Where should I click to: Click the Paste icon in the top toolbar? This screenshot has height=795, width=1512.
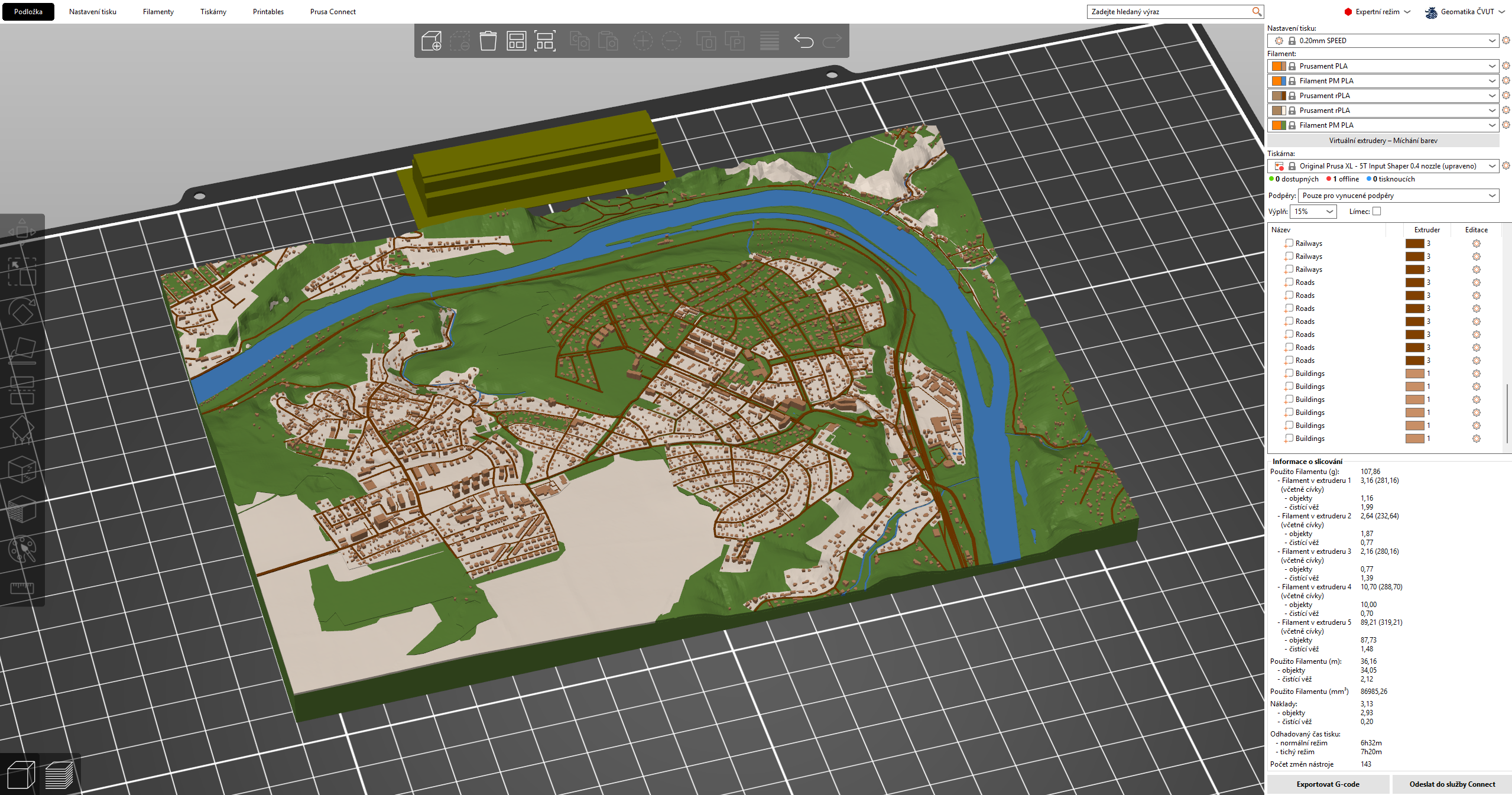click(608, 41)
